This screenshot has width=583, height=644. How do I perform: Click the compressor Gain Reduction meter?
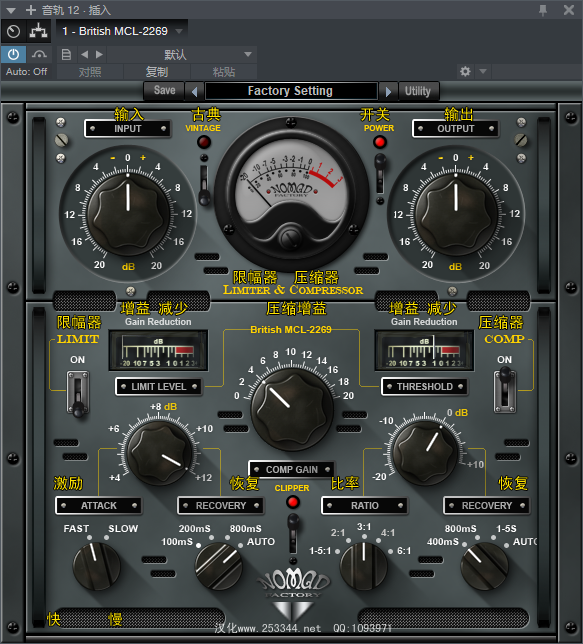click(x=424, y=350)
